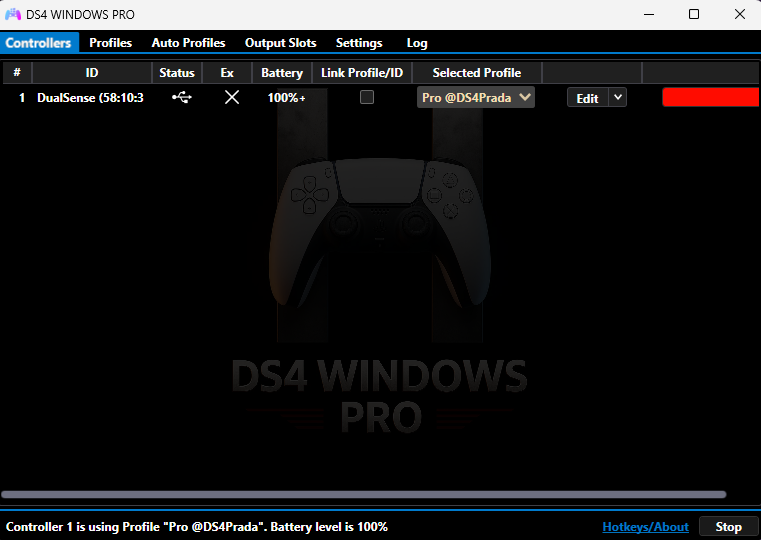Open the Settings tab
Viewport: 761px width, 540px height.
point(359,43)
